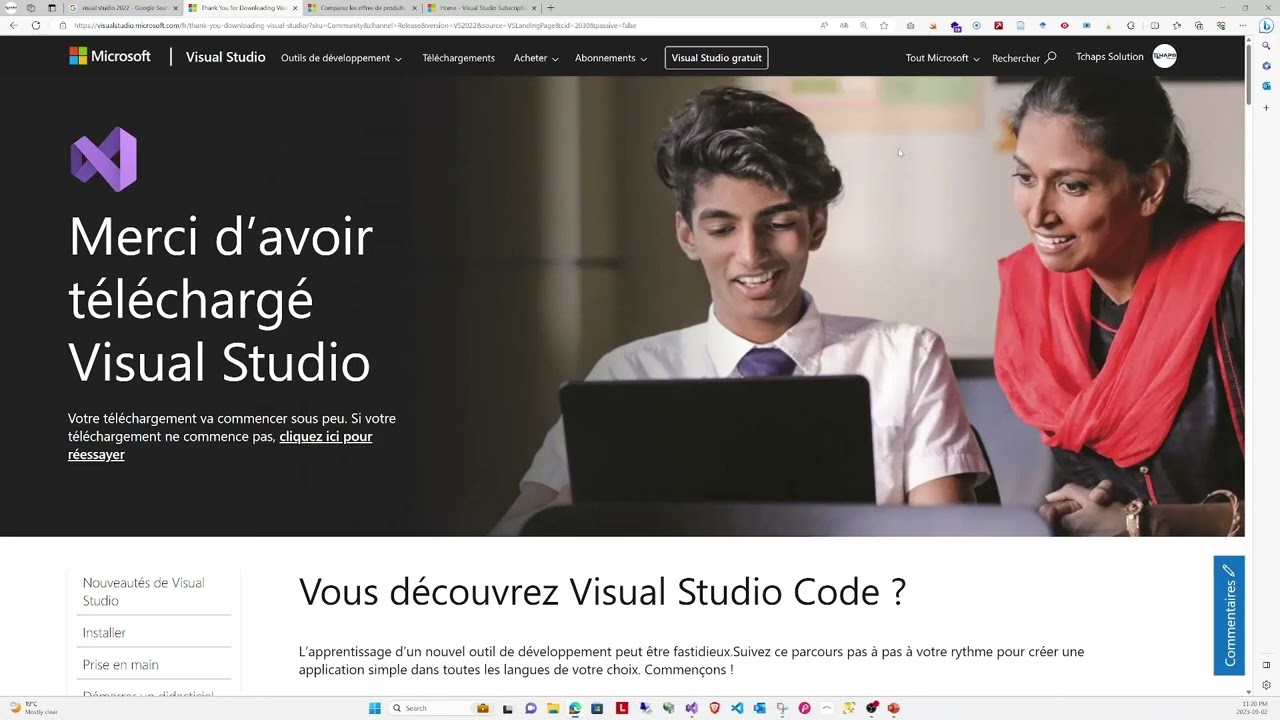Click browser Back arrow
1280x720 pixels.
tap(14, 25)
